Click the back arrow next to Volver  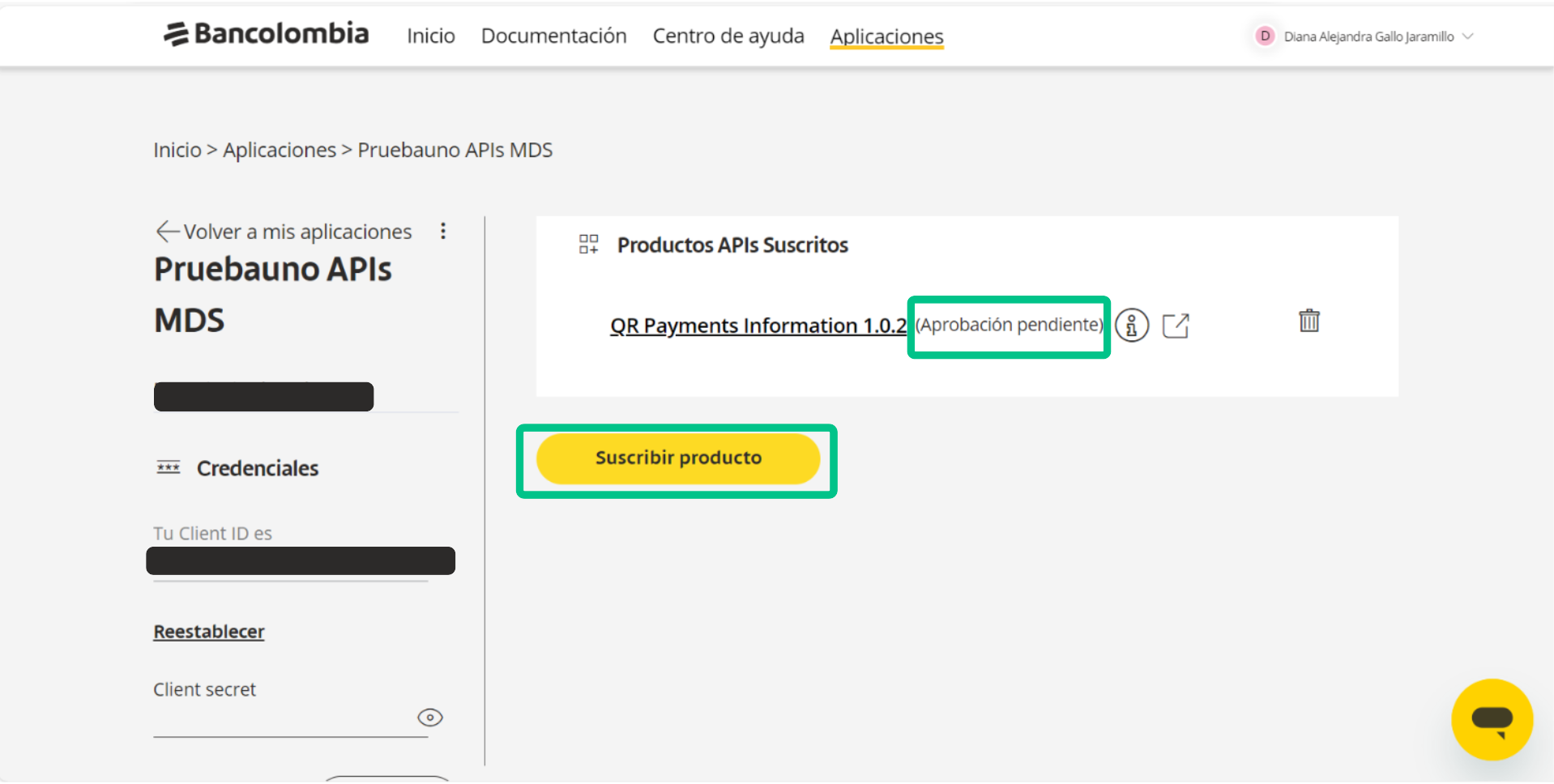tap(167, 232)
